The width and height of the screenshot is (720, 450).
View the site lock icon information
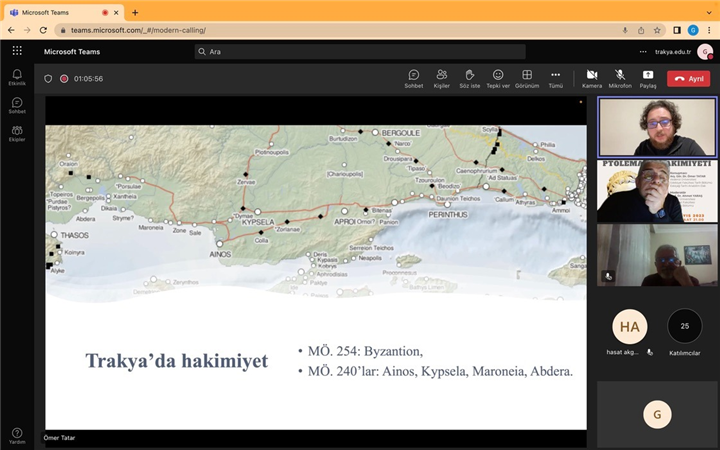(63, 30)
